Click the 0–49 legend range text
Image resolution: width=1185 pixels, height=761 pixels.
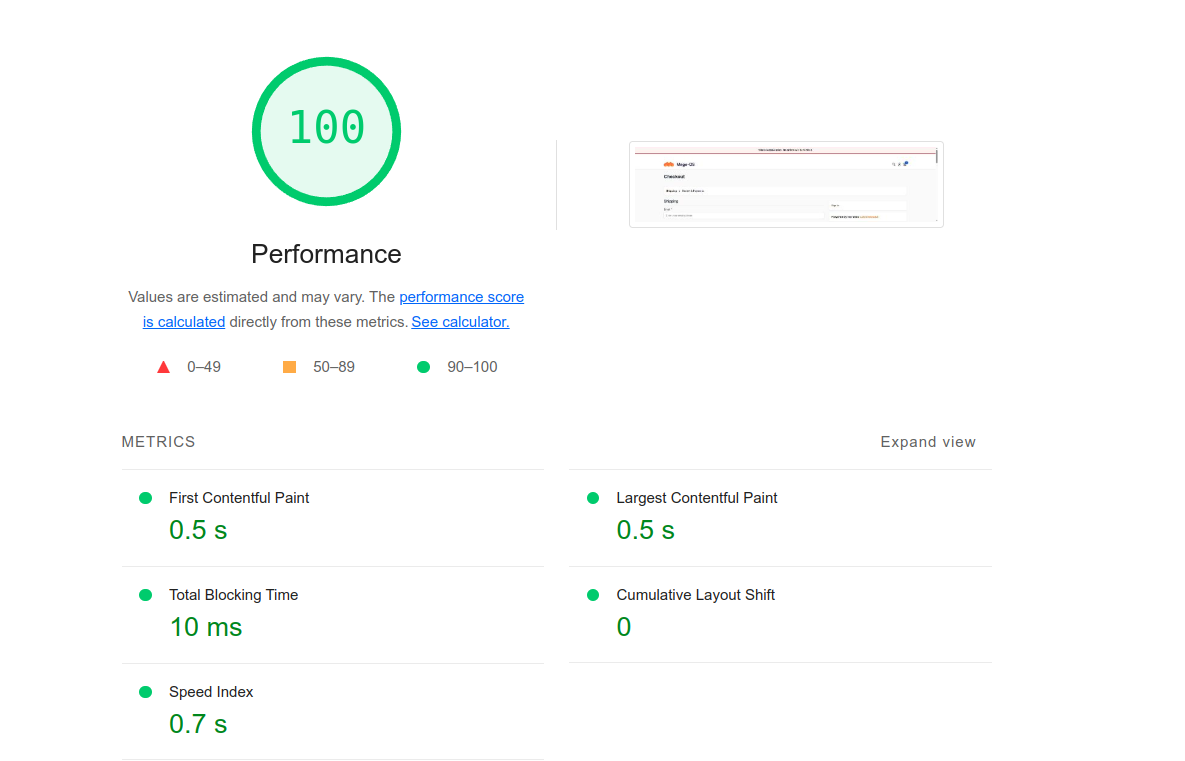[x=204, y=367]
